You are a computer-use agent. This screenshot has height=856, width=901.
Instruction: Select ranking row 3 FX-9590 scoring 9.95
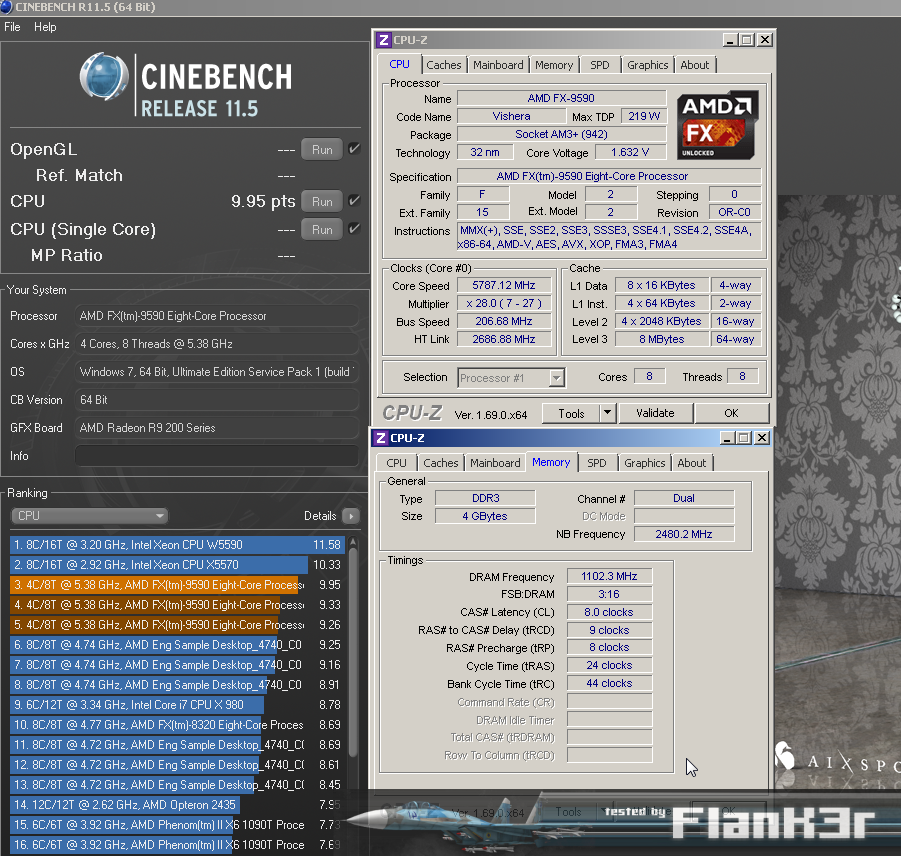(176, 585)
